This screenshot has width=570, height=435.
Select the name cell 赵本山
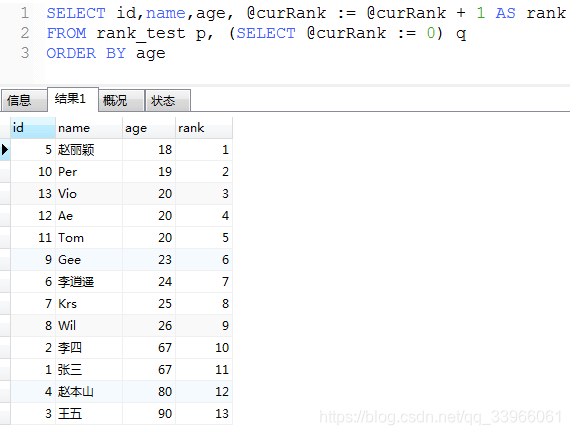(89, 392)
